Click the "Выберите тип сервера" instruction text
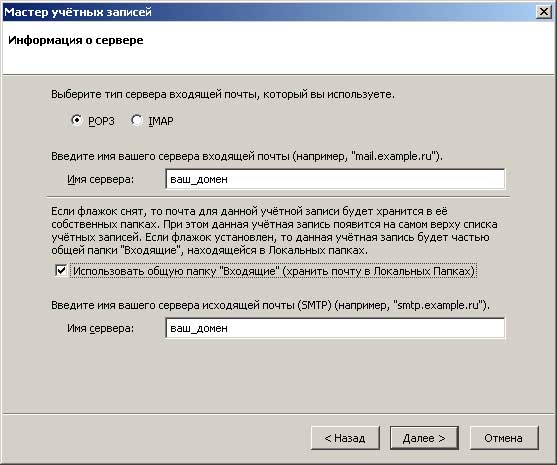557x465 pixels. [x=223, y=94]
